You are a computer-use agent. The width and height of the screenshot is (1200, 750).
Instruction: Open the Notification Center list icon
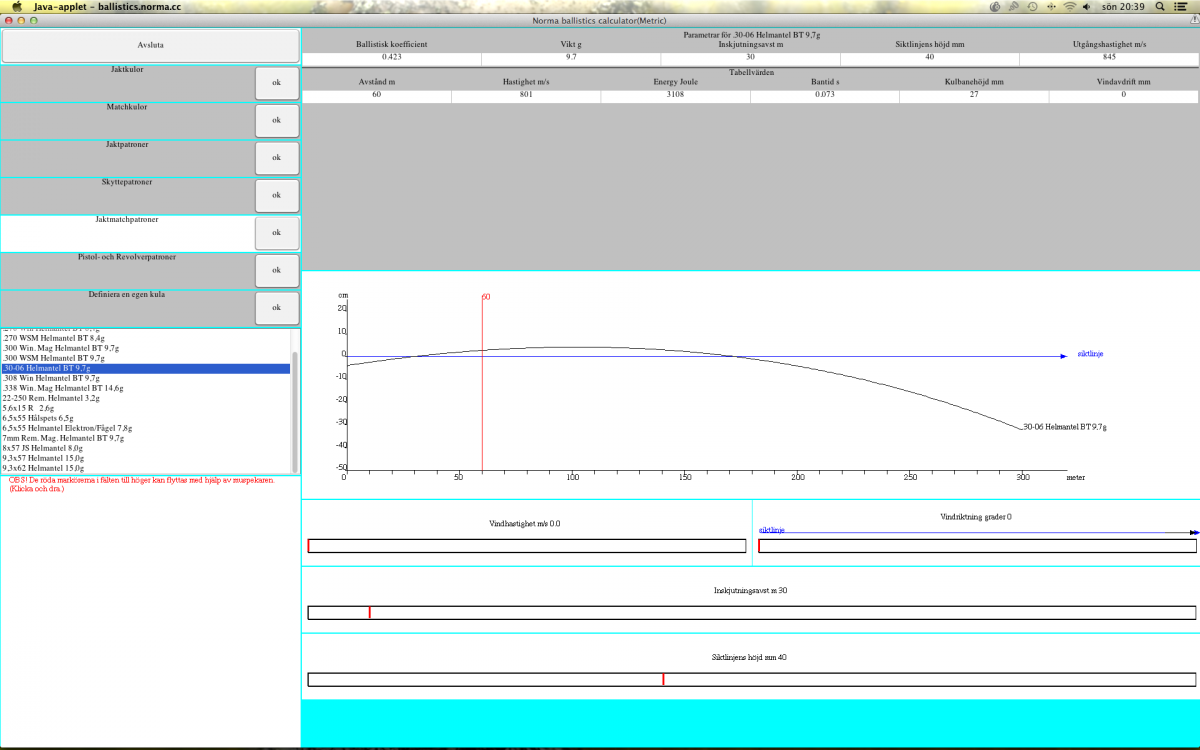point(1183,6)
